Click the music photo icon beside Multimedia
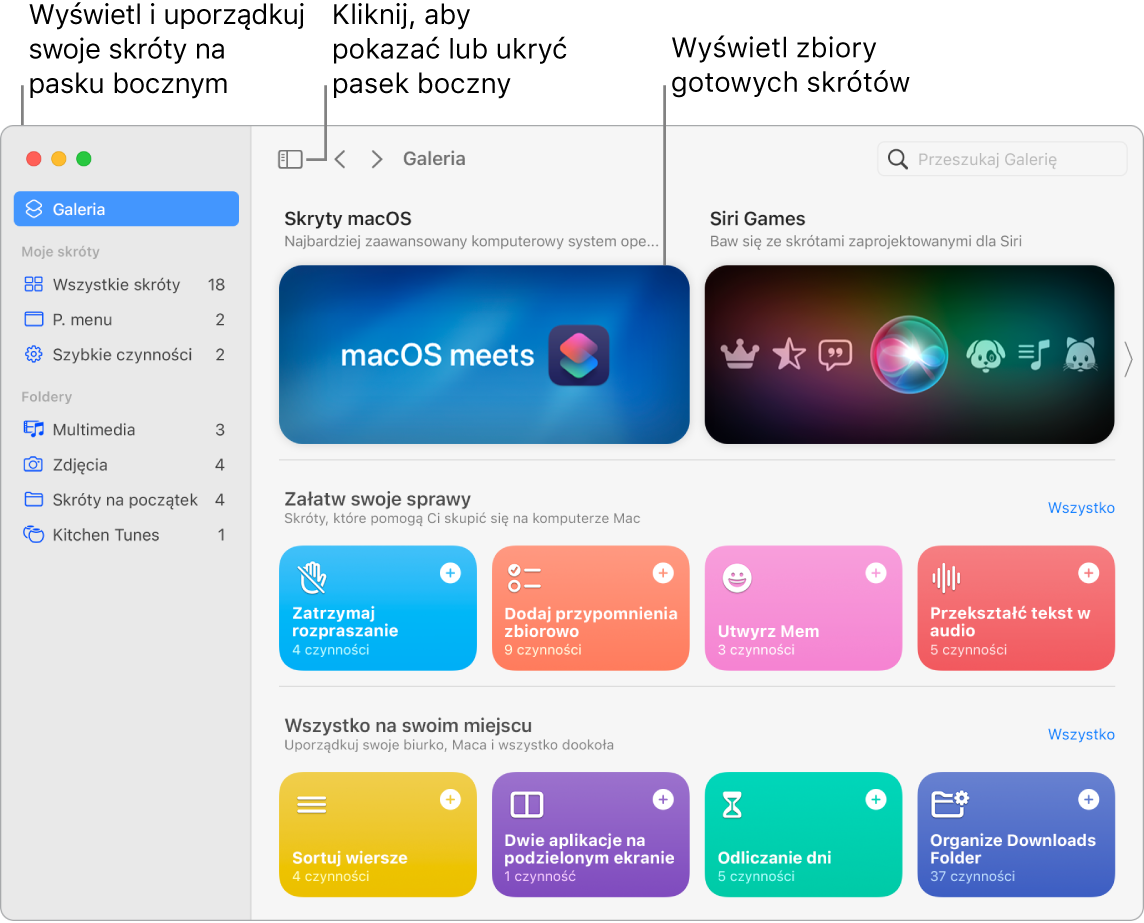This screenshot has height=923, width=1144. (34, 429)
